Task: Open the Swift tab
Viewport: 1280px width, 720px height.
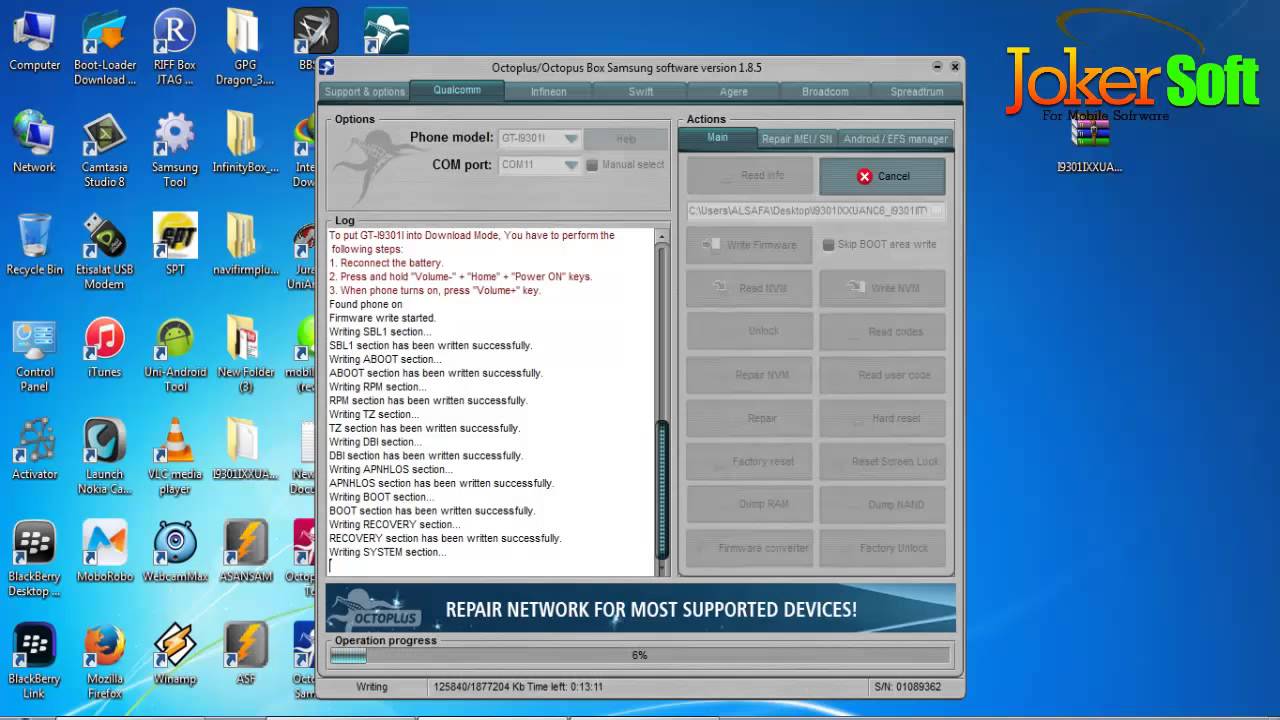Action: click(641, 92)
